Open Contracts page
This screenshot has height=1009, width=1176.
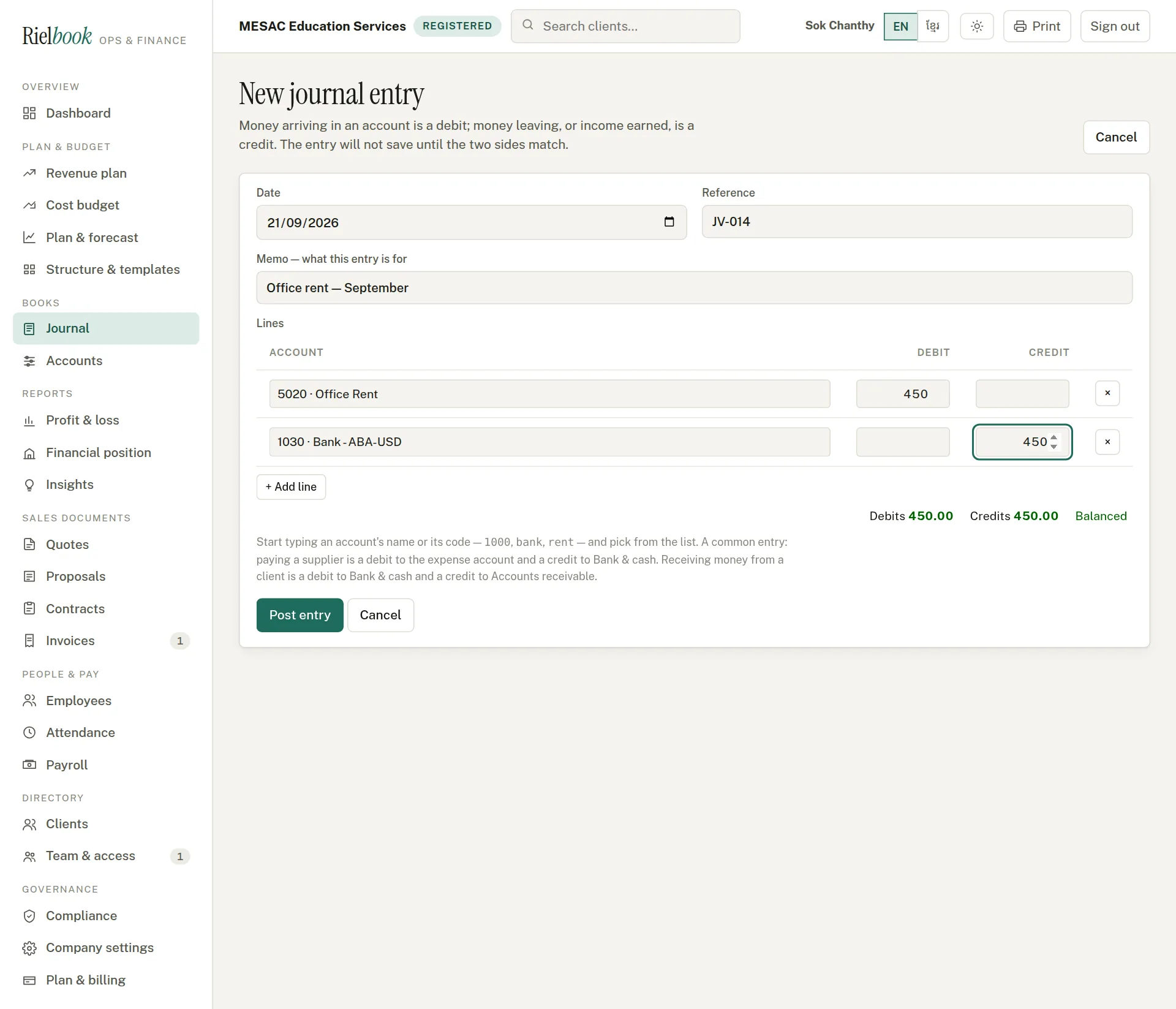(106, 609)
